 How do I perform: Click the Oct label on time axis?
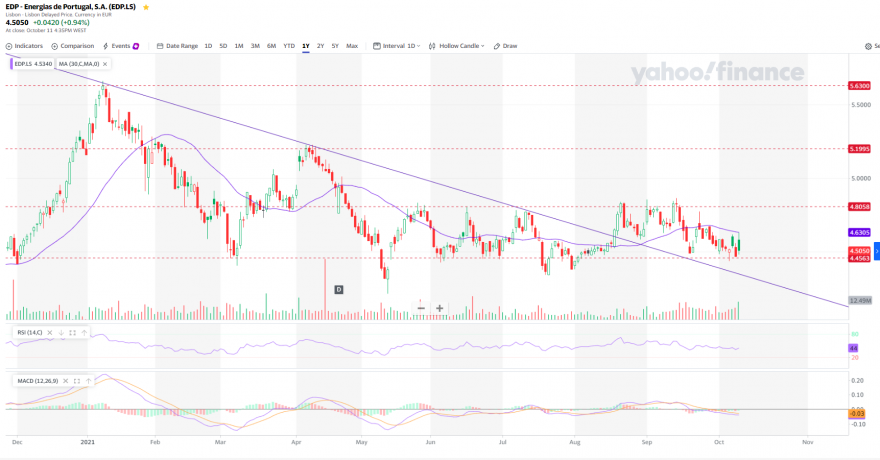pos(719,442)
